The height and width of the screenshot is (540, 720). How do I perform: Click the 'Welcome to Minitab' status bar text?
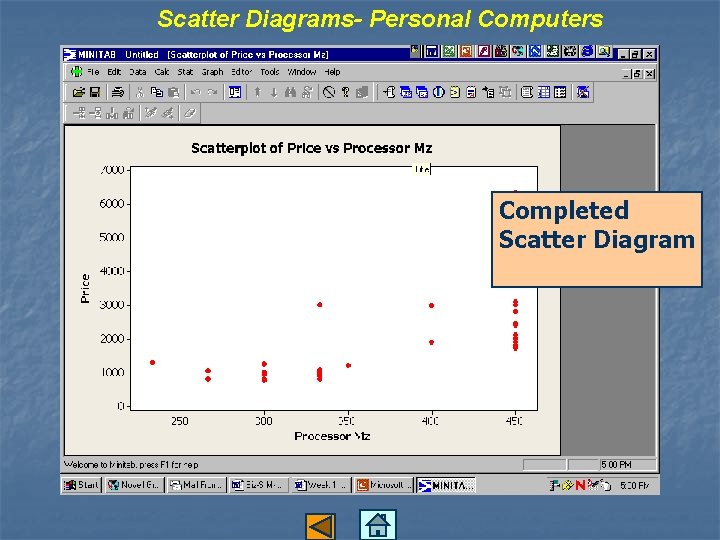pyautogui.click(x=131, y=465)
